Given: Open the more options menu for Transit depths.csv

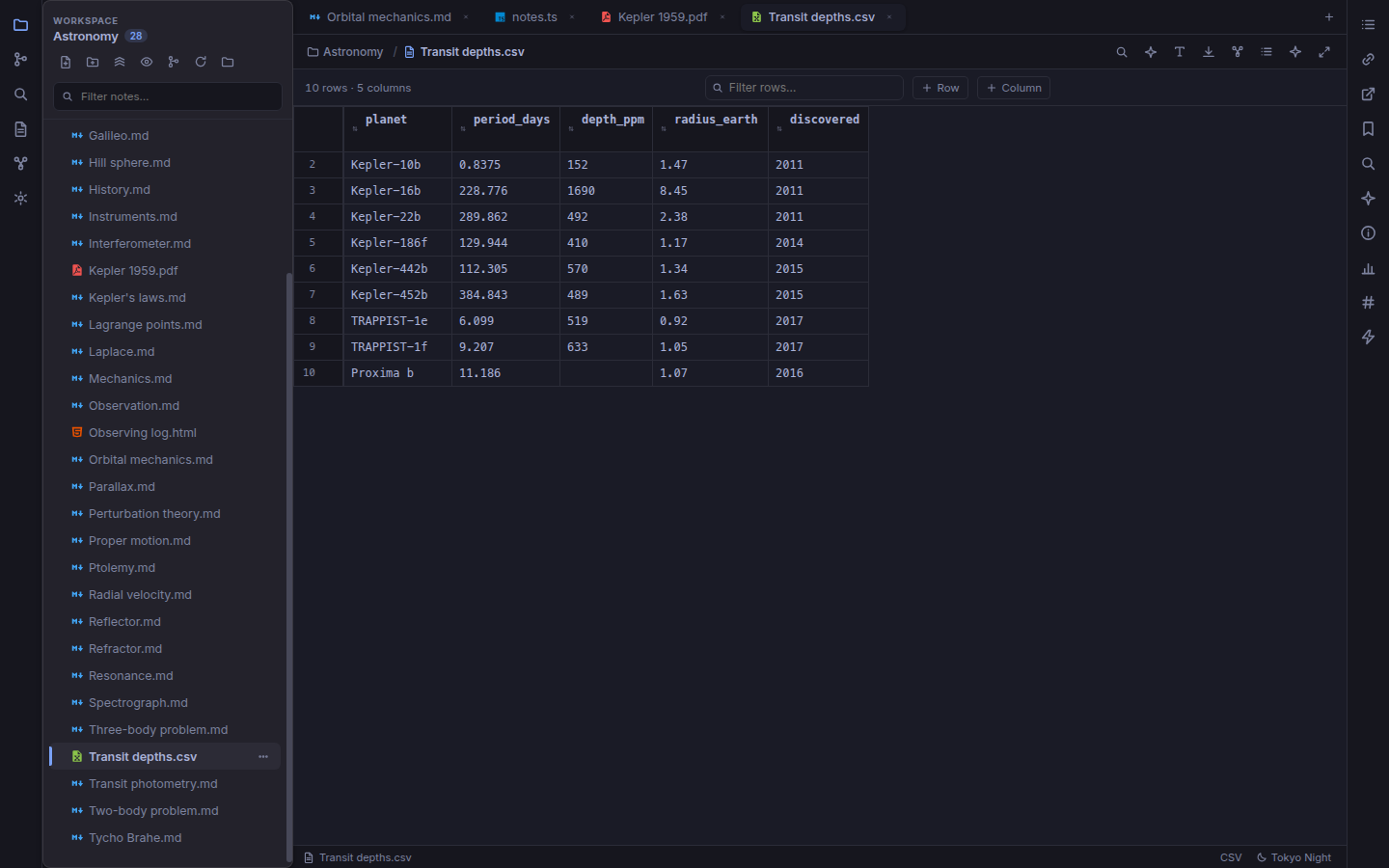Looking at the screenshot, I should pyautogui.click(x=263, y=757).
